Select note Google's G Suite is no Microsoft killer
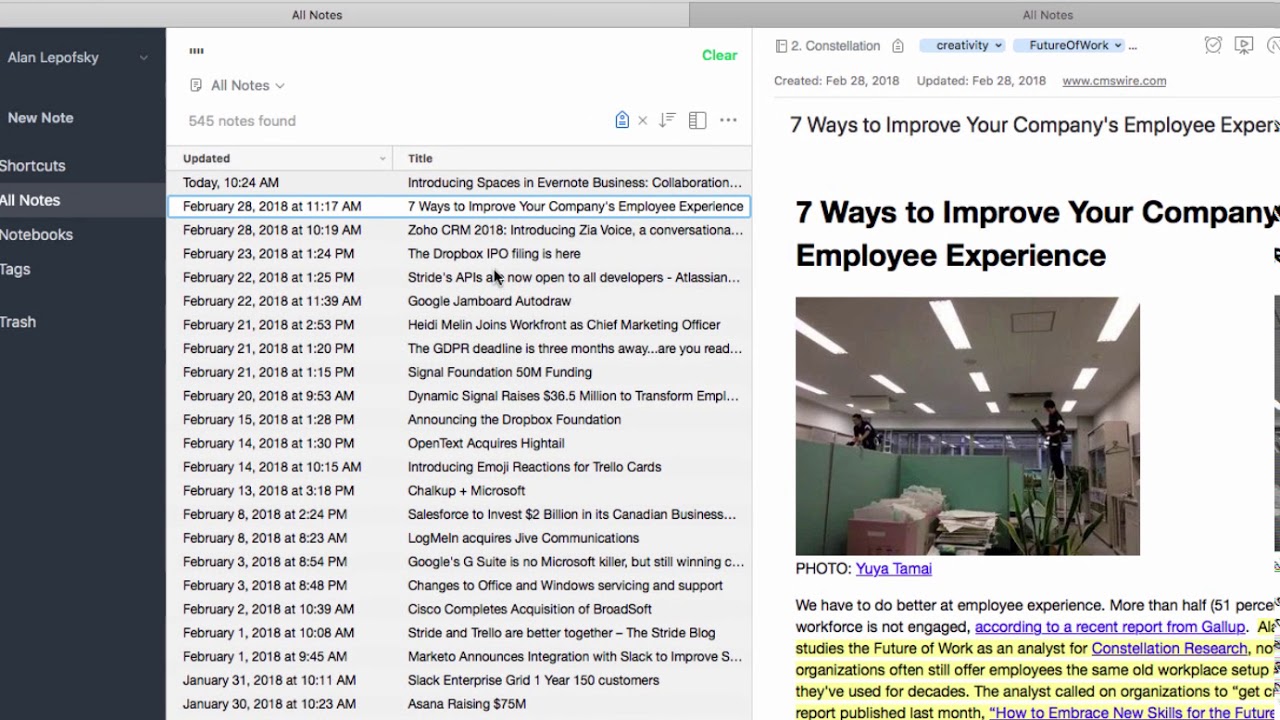Screen dimensions: 1280x720 point(459,562)
